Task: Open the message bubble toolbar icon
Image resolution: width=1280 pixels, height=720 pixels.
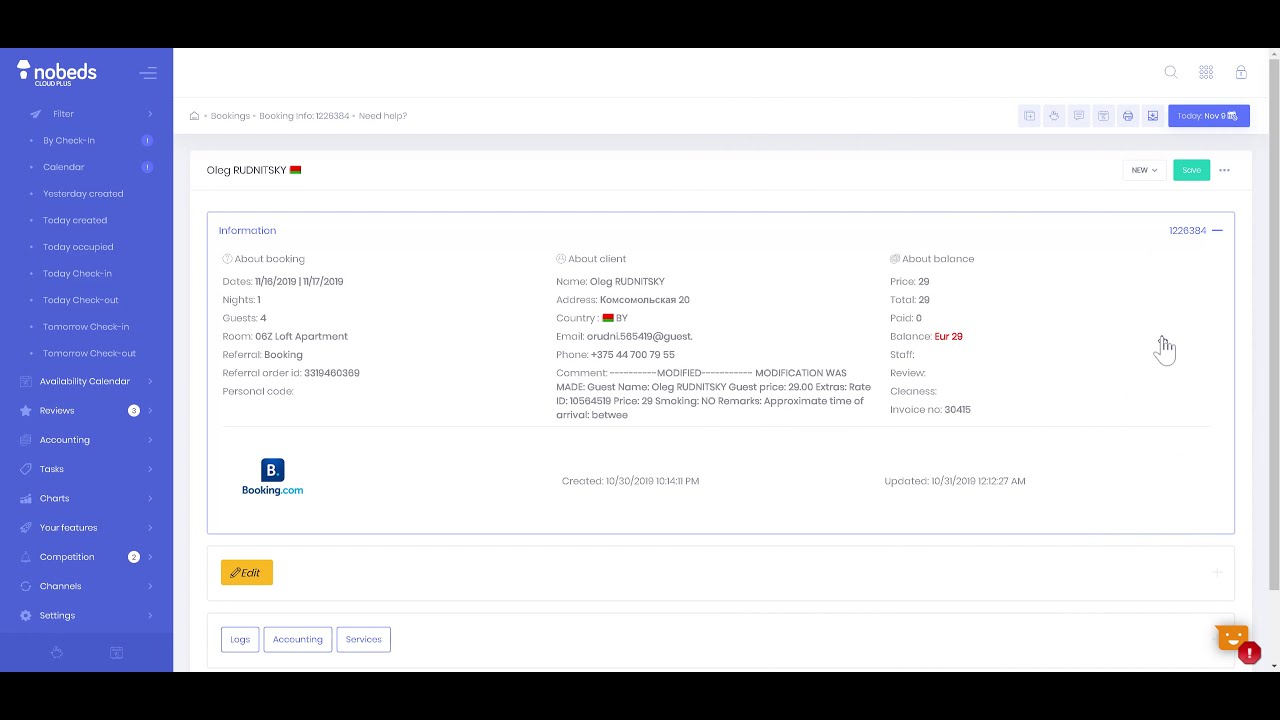Action: tap(1079, 116)
